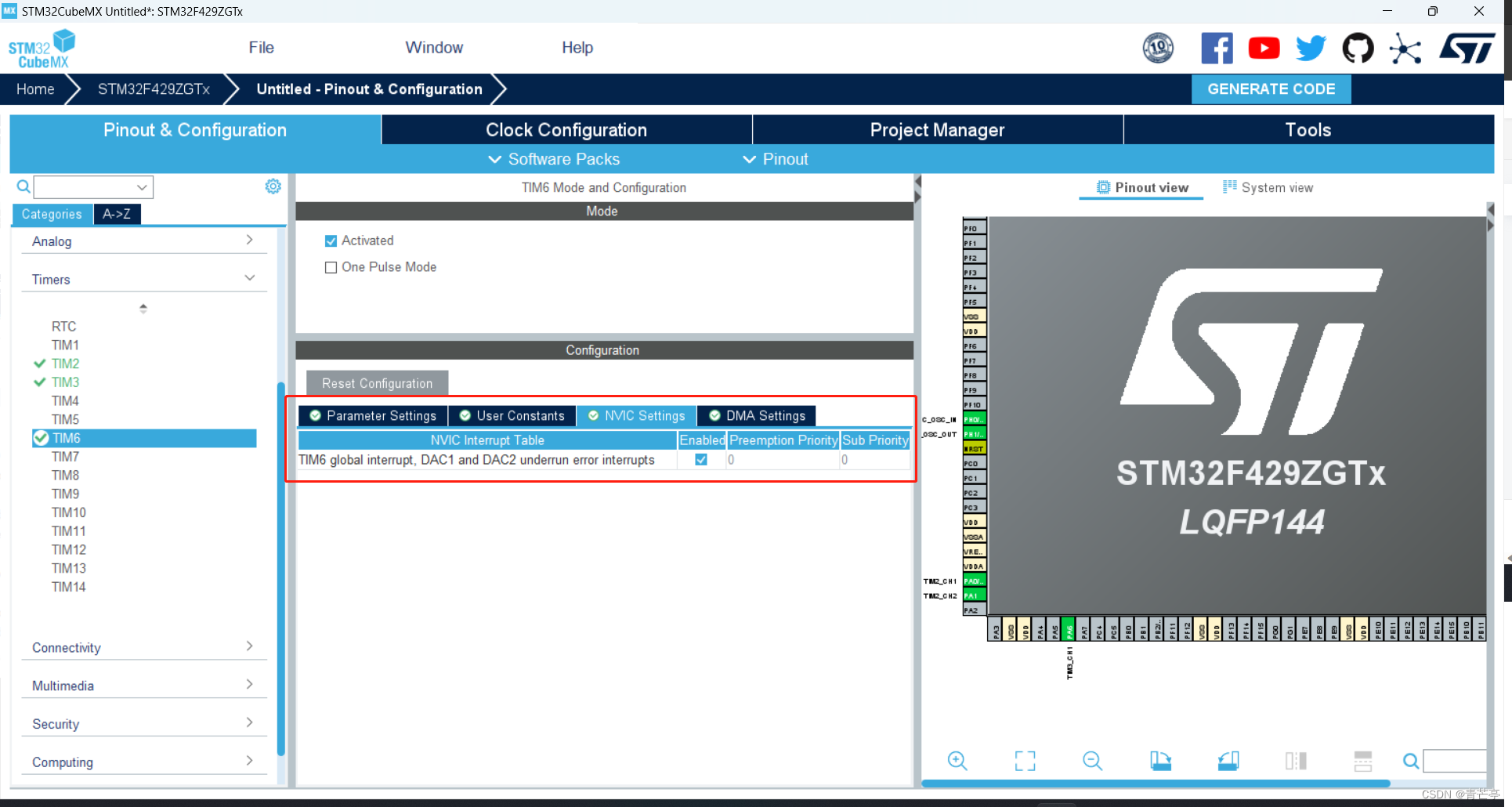Click the Sub Priority value cell

coord(875,460)
